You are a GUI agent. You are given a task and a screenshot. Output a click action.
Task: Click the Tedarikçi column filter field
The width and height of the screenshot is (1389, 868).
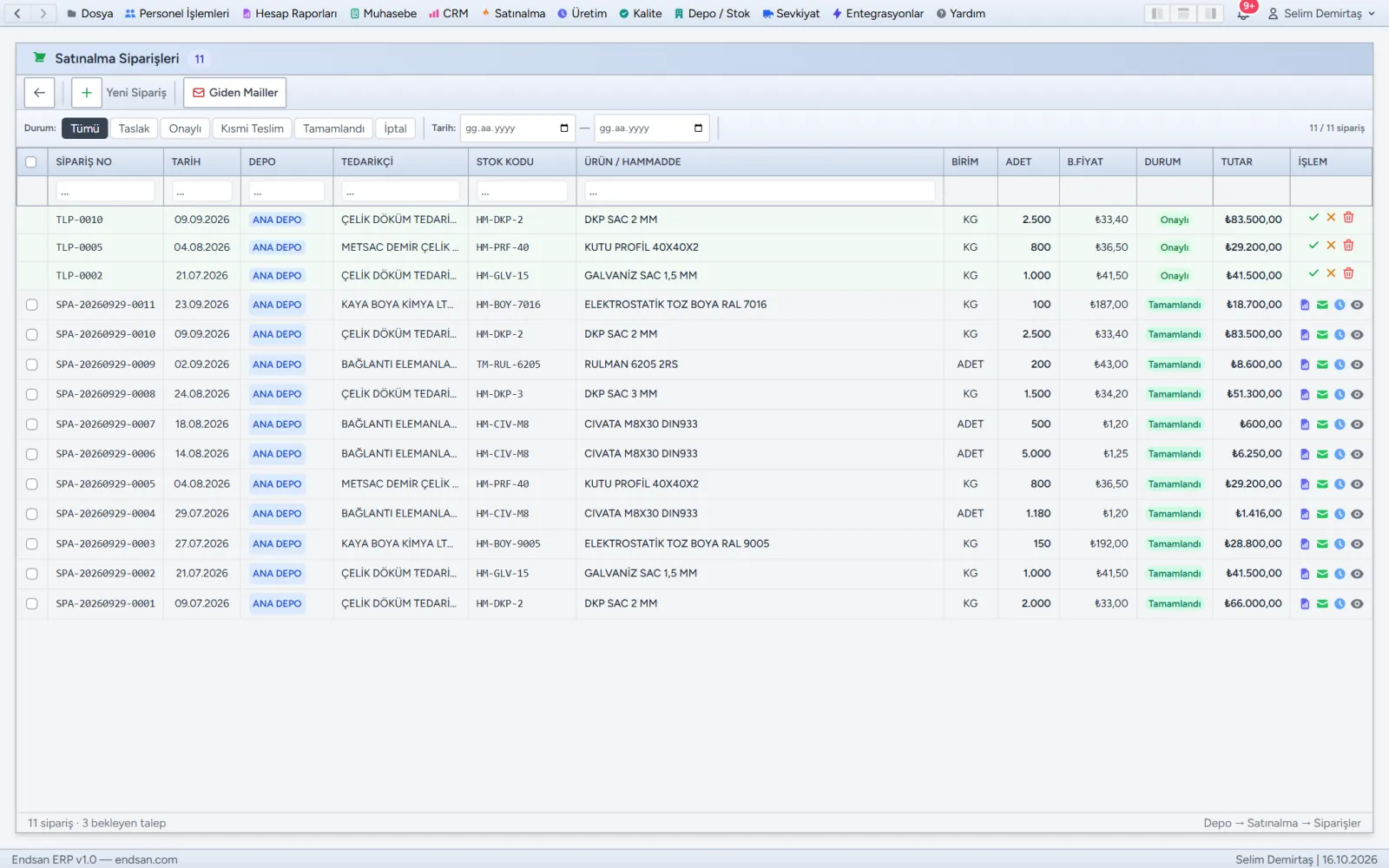(400, 192)
